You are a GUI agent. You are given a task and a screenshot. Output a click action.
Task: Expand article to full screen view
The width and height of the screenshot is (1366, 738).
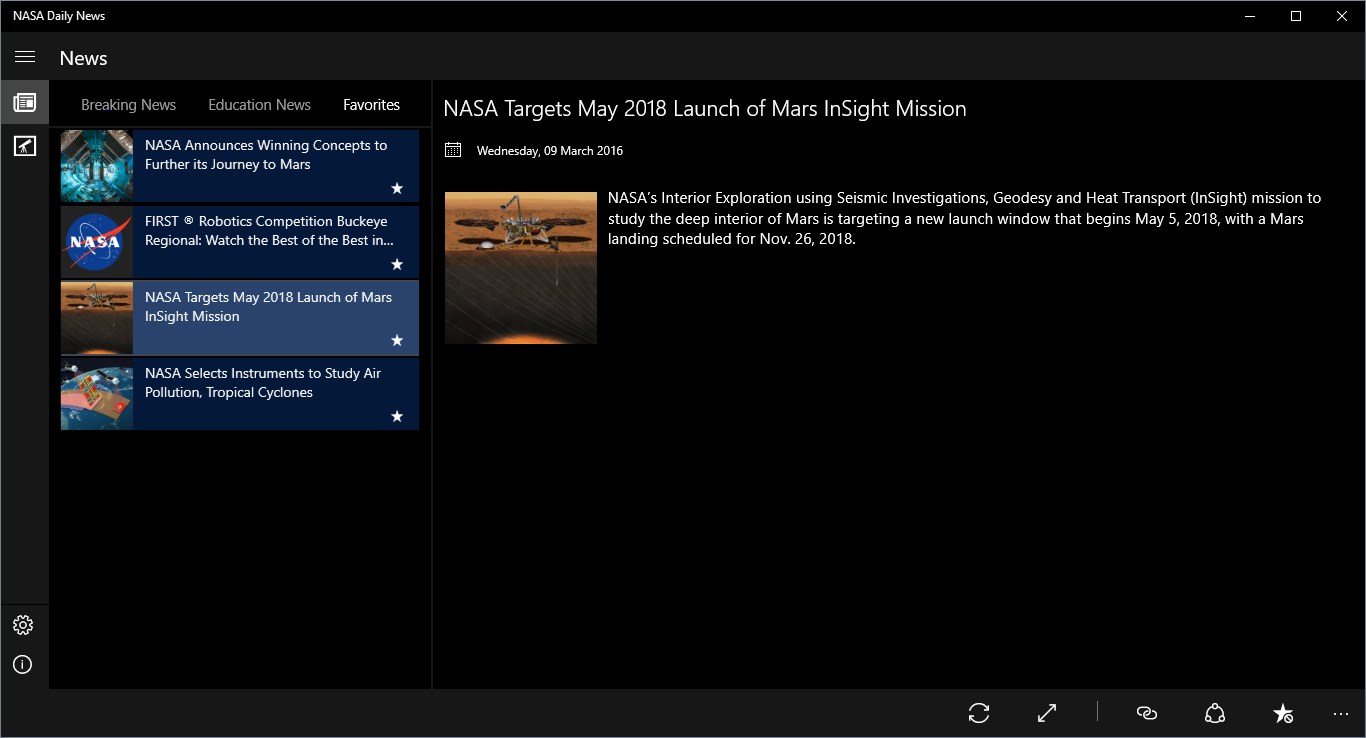click(x=1047, y=713)
